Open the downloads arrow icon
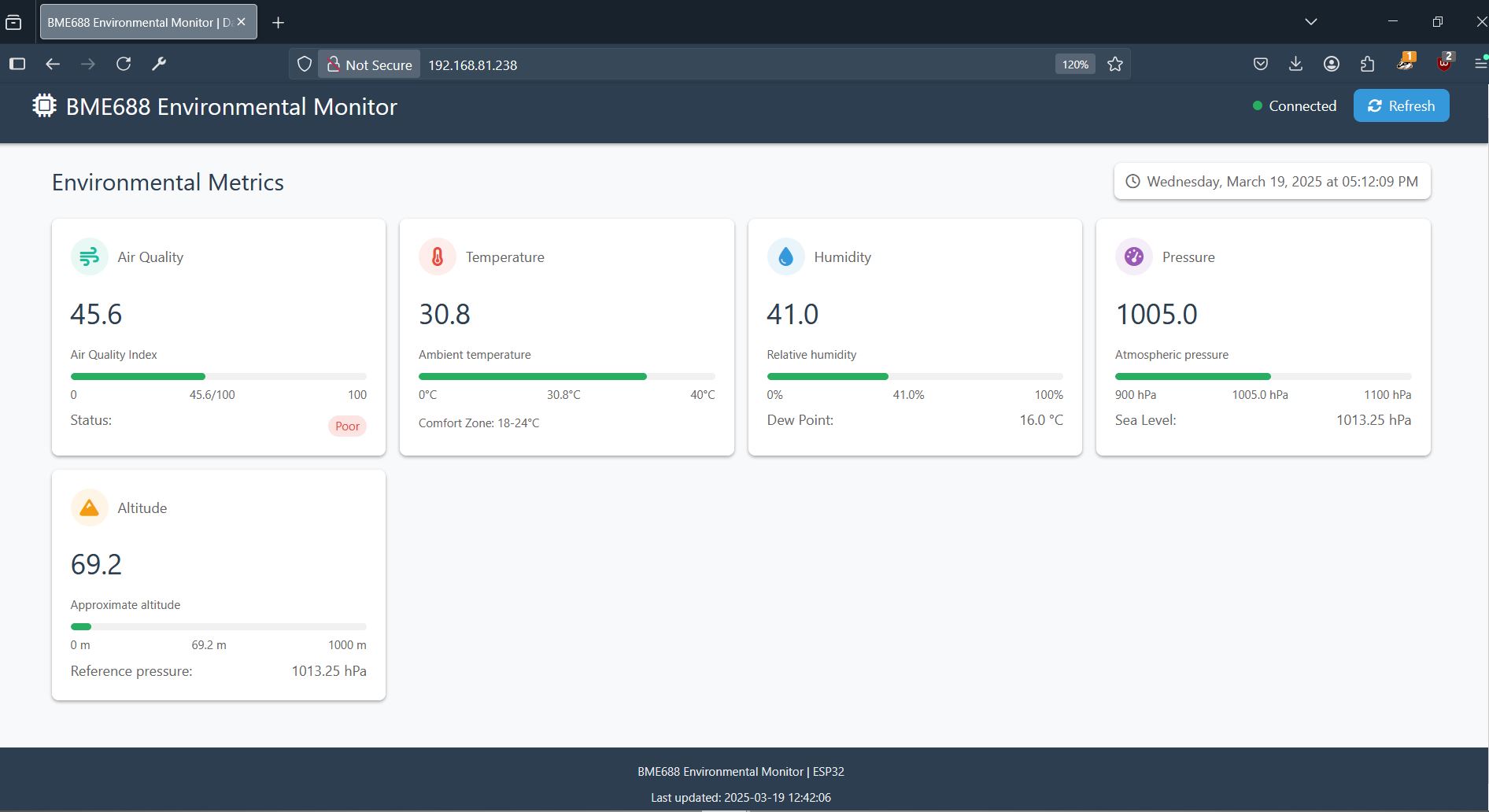 [1296, 65]
